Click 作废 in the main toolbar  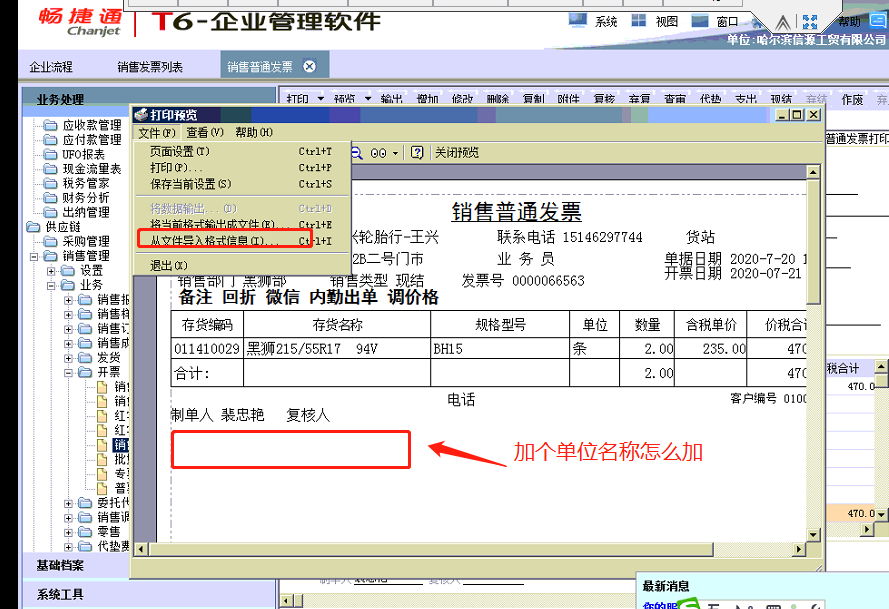[852, 100]
